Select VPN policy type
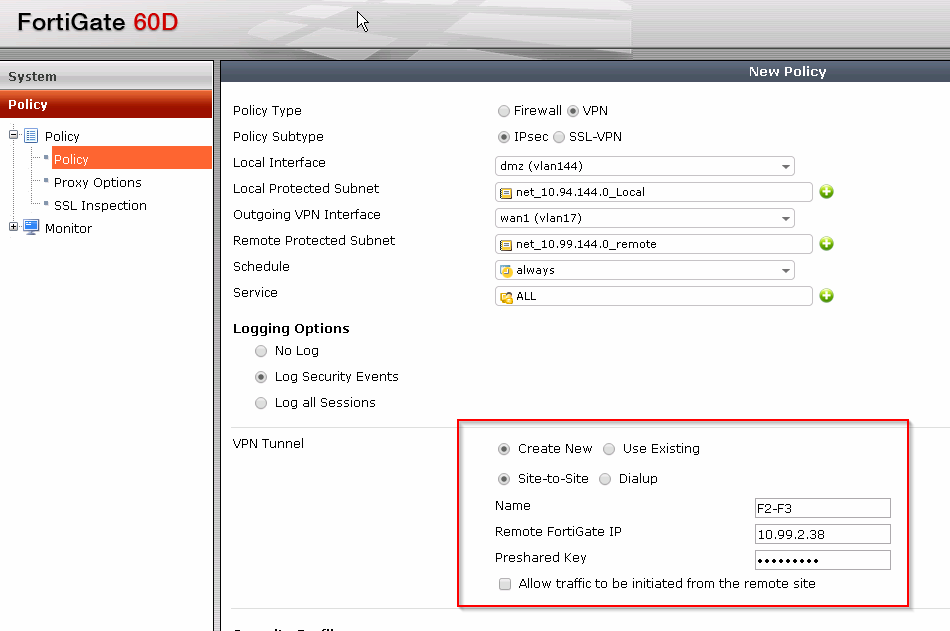 coord(573,111)
